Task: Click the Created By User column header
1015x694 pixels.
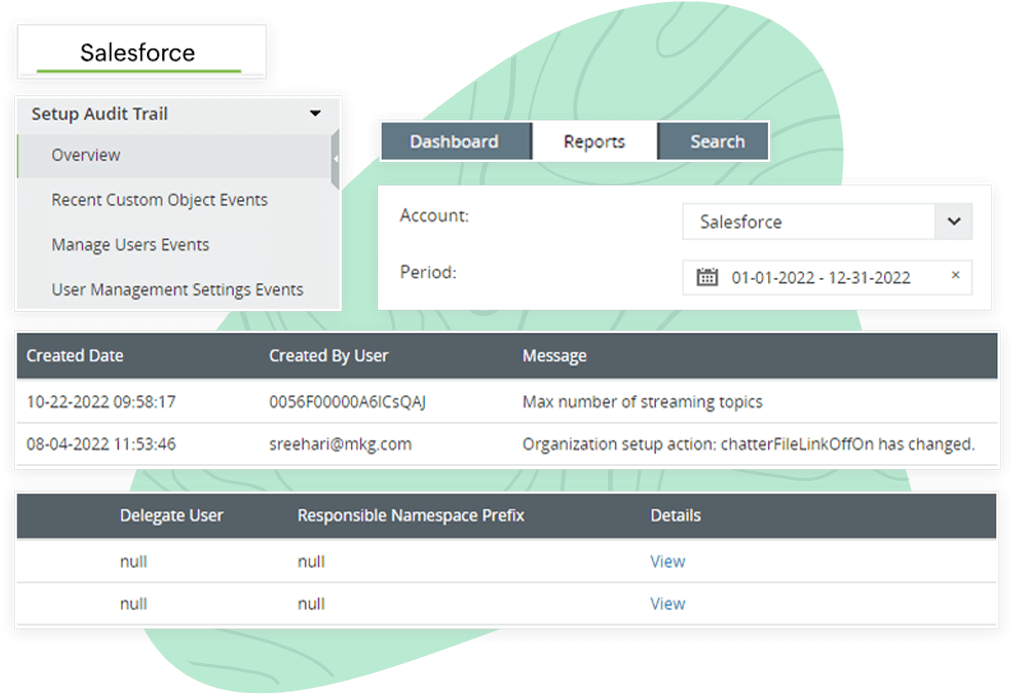Action: click(x=328, y=355)
